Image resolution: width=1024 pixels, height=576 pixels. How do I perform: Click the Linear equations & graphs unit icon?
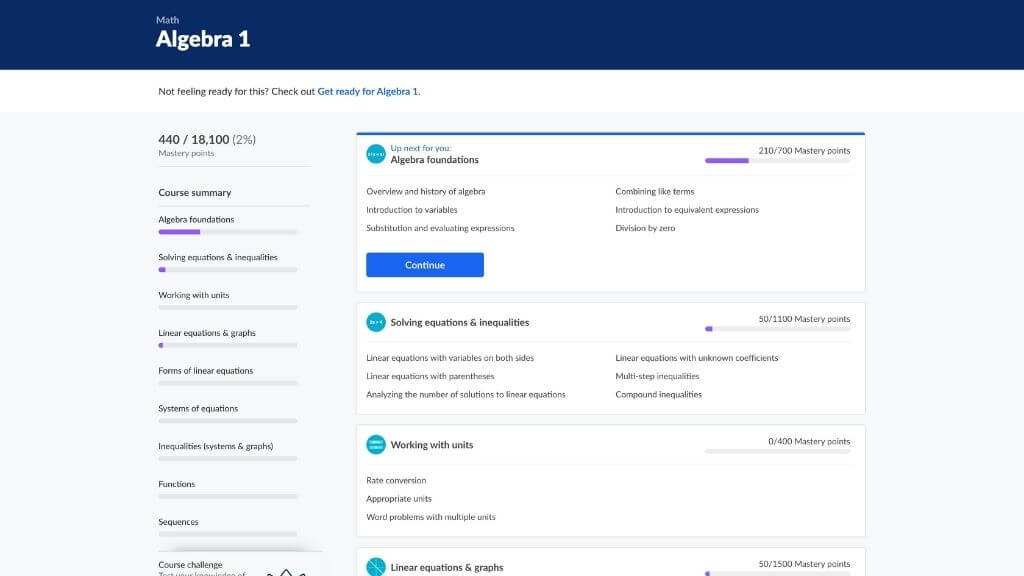376,567
